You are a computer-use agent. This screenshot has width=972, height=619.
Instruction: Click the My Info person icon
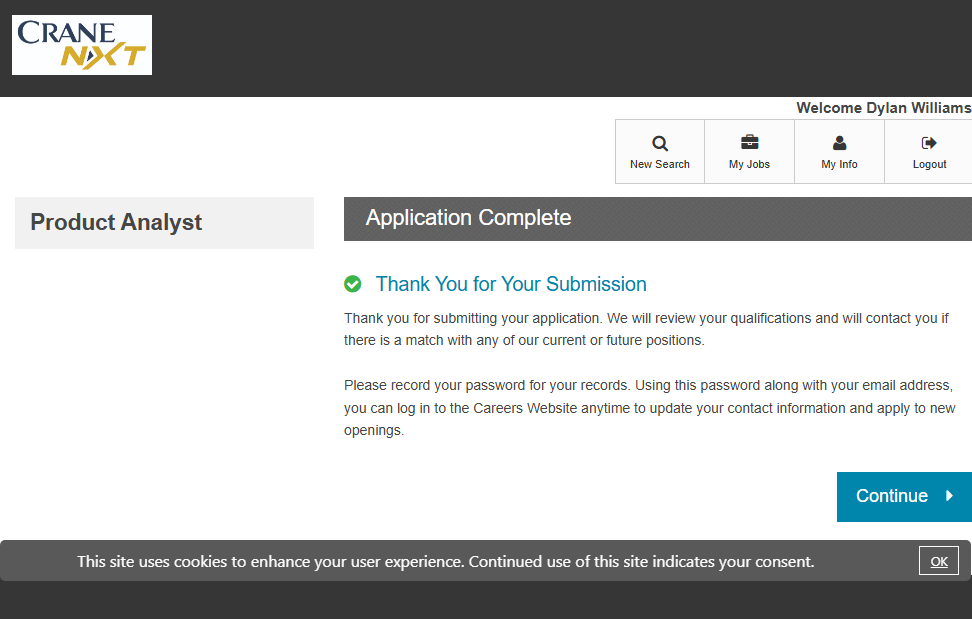pos(839,143)
